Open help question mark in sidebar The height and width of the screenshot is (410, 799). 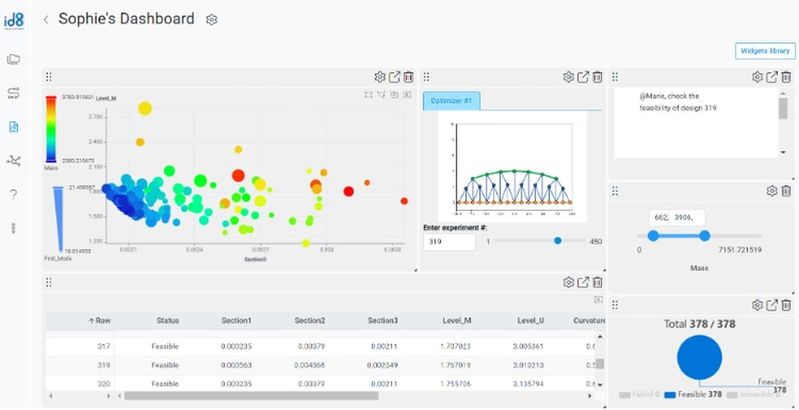13,194
